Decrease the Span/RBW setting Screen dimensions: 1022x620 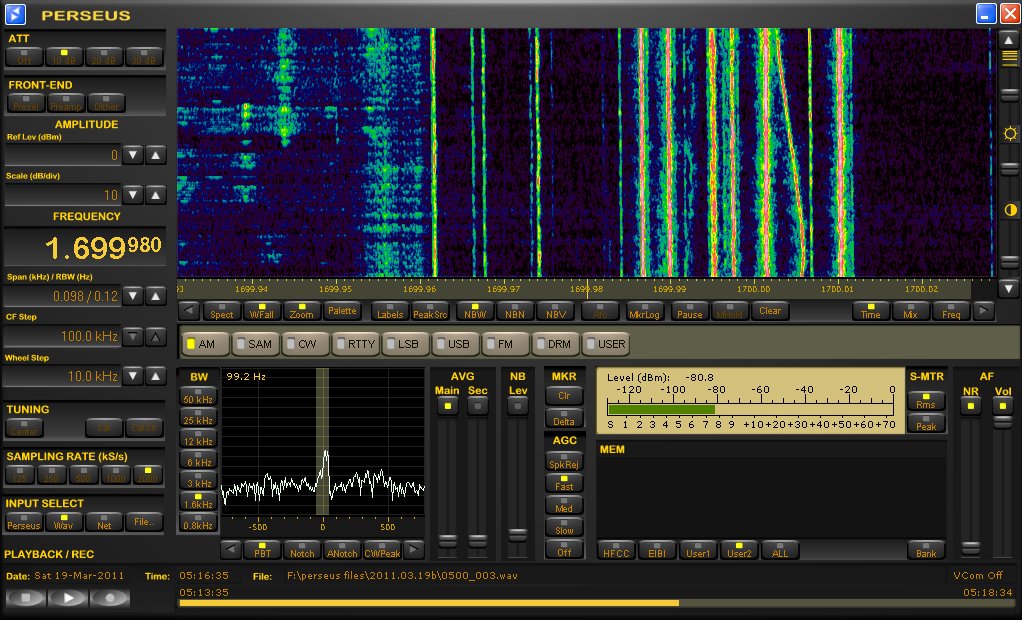(133, 296)
